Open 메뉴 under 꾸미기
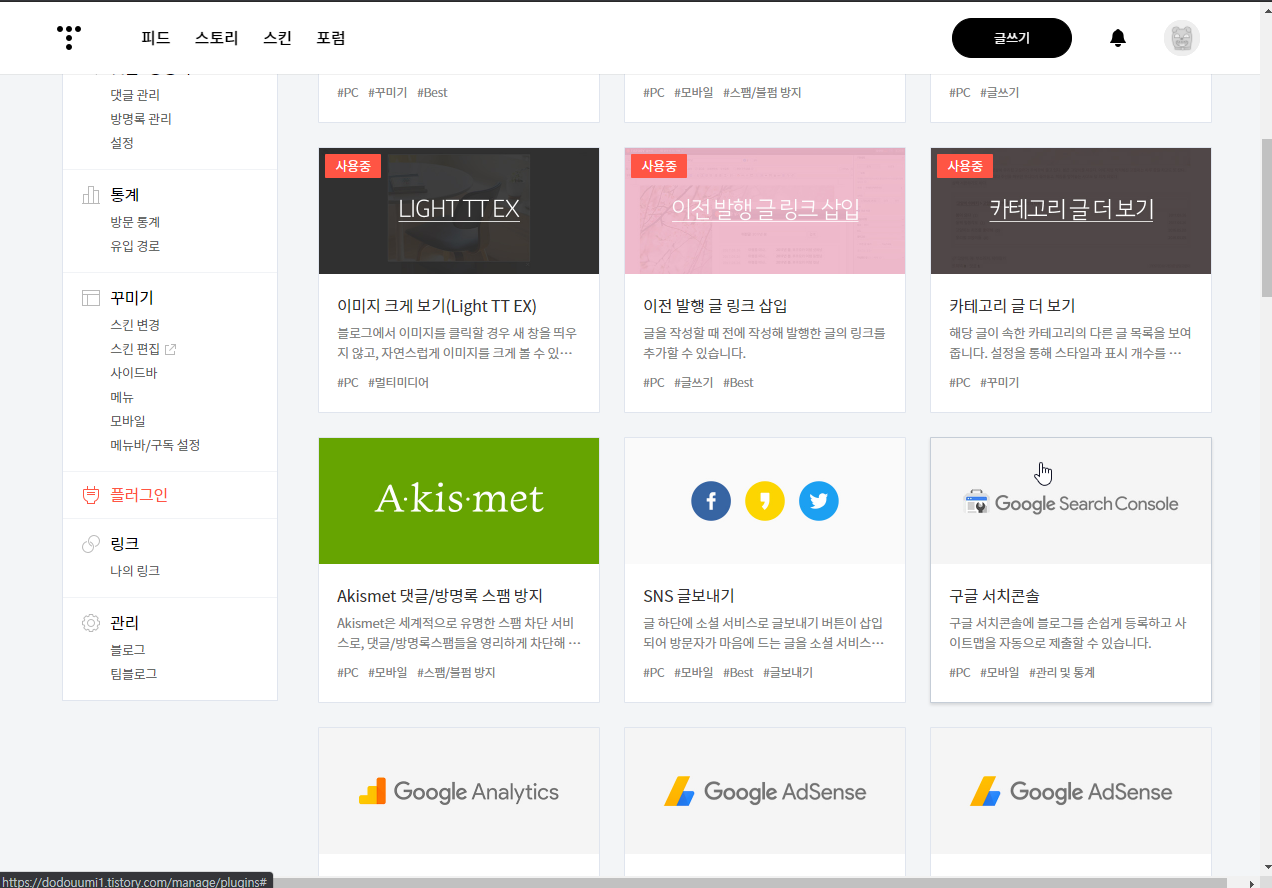The height and width of the screenshot is (888, 1272). tap(122, 397)
